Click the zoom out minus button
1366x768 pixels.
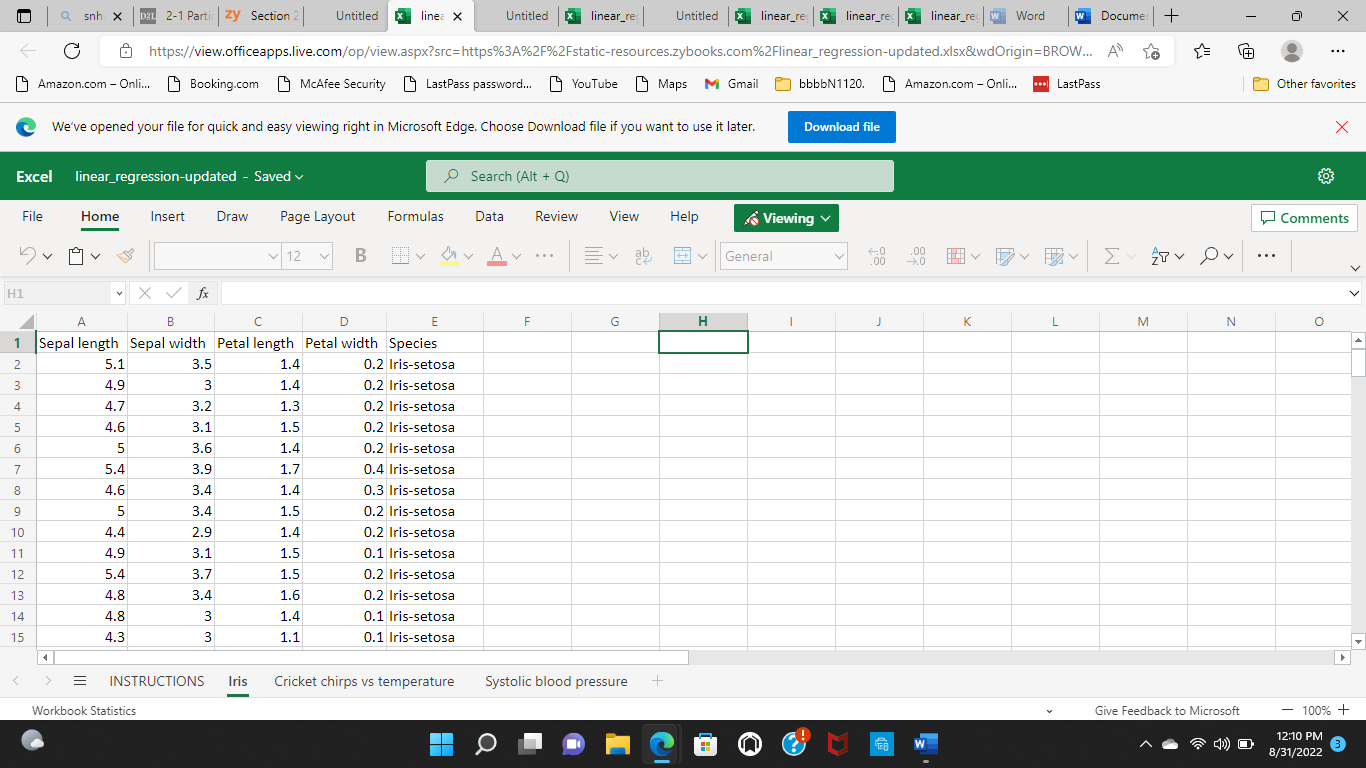click(1289, 710)
